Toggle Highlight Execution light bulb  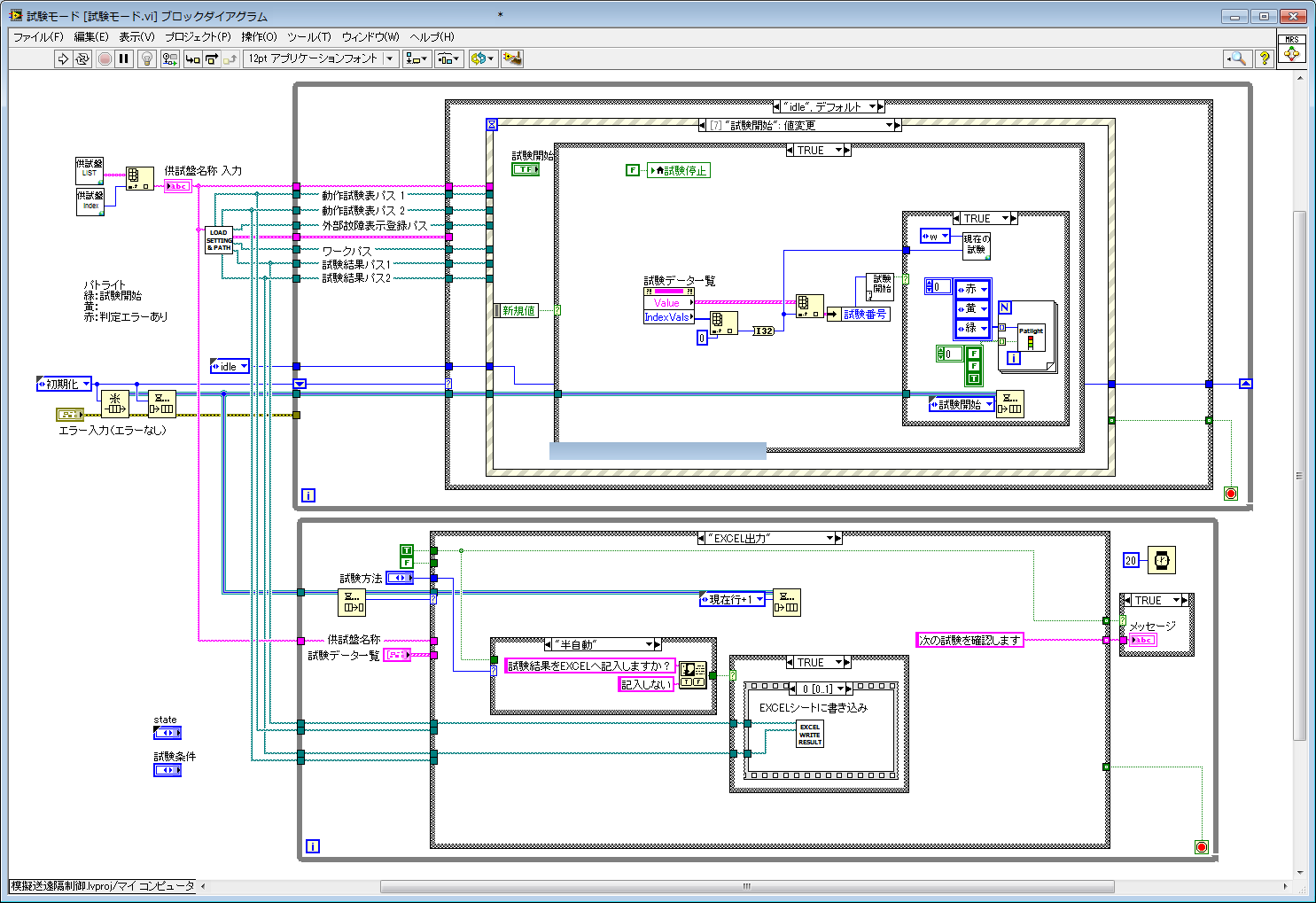click(x=147, y=58)
